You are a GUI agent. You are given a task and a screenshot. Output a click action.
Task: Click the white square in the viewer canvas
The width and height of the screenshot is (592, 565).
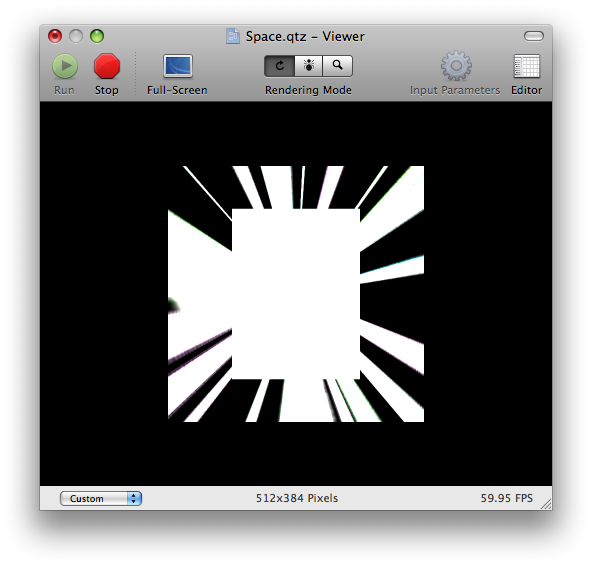(296, 293)
